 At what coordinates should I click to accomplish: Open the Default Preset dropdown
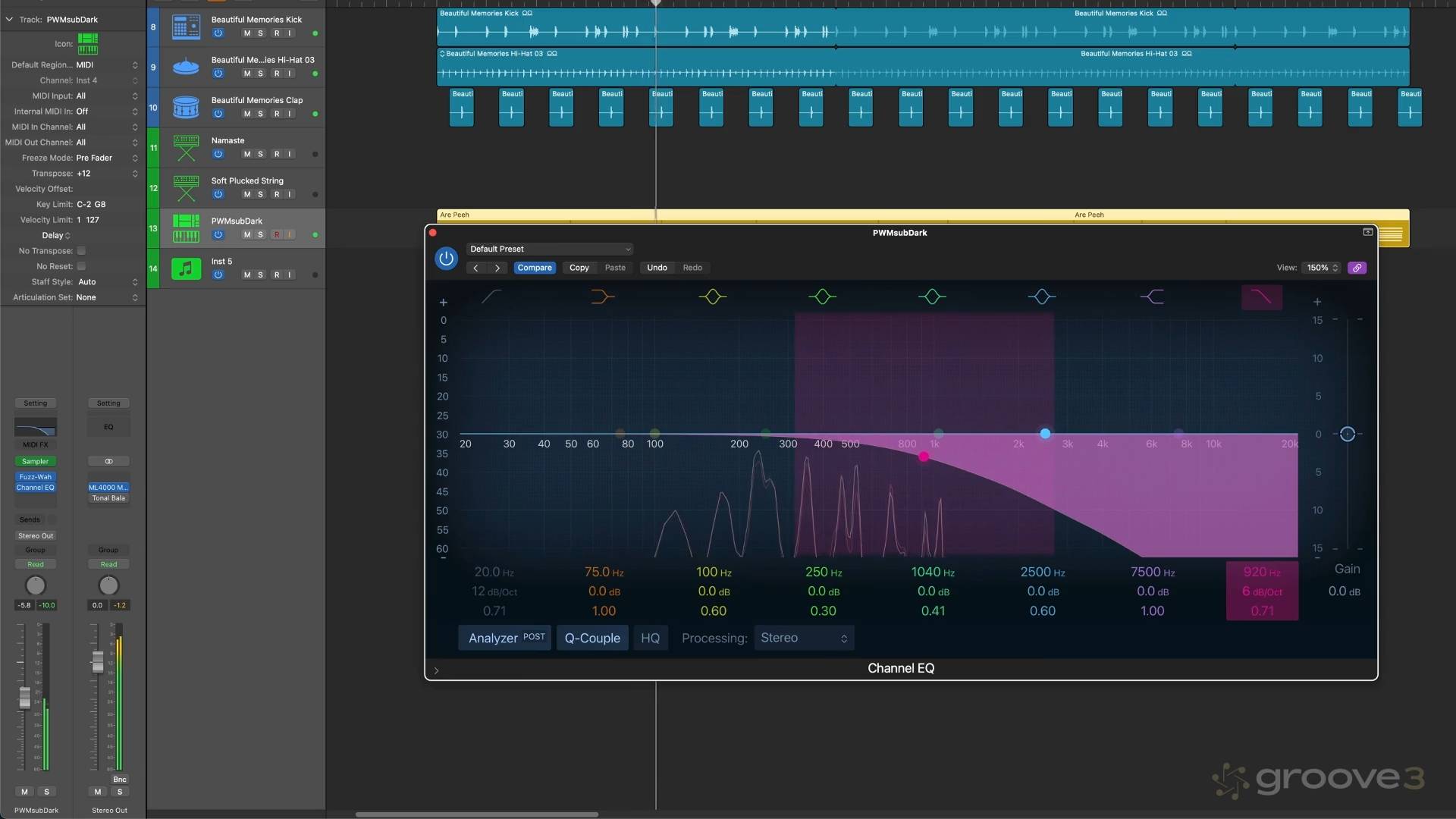(x=549, y=249)
